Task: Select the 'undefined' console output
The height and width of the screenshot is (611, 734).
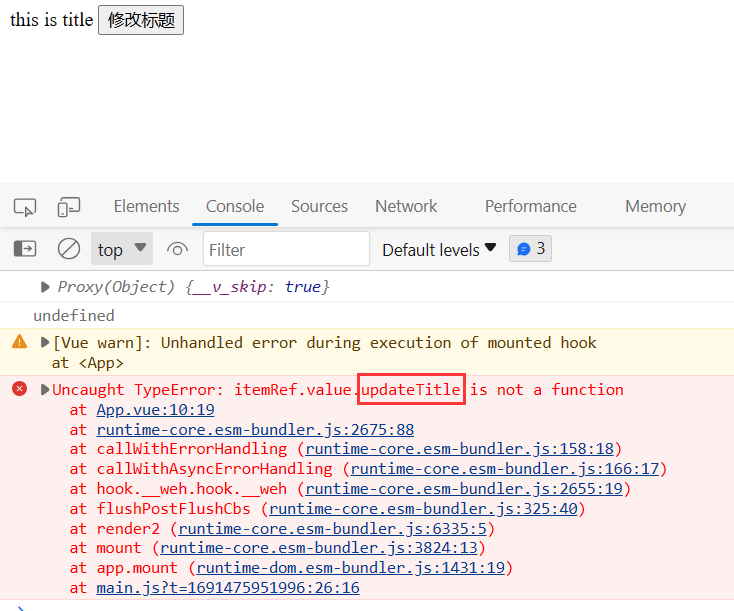Action: point(73,316)
